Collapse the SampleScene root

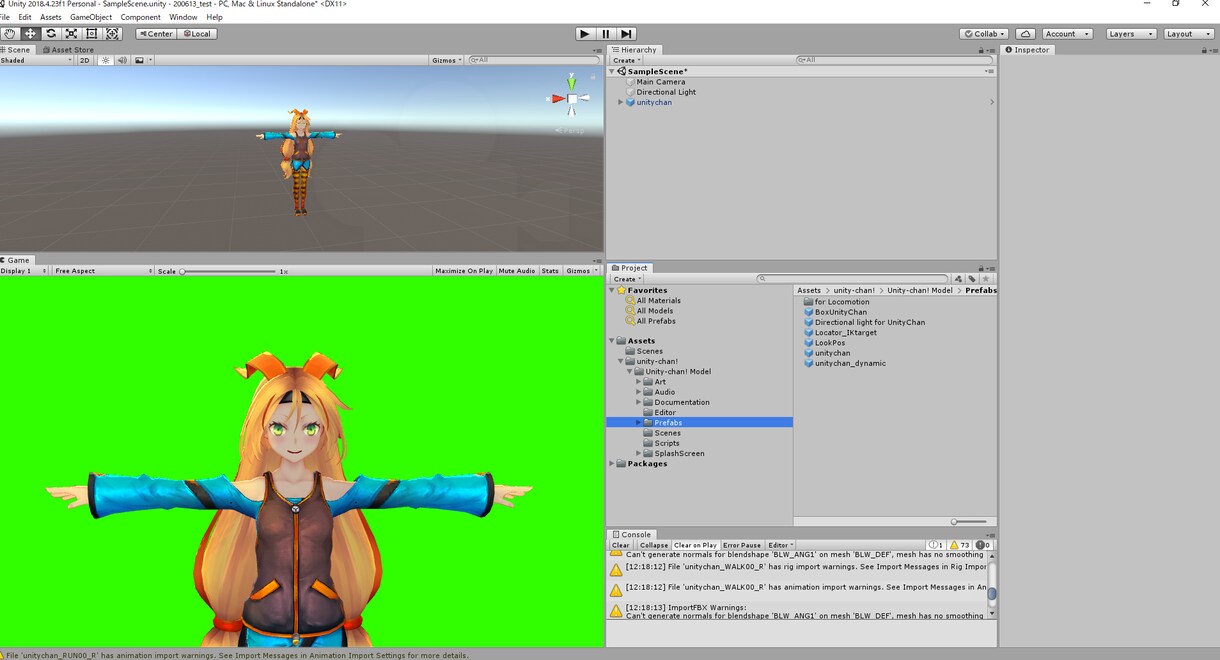tap(612, 72)
